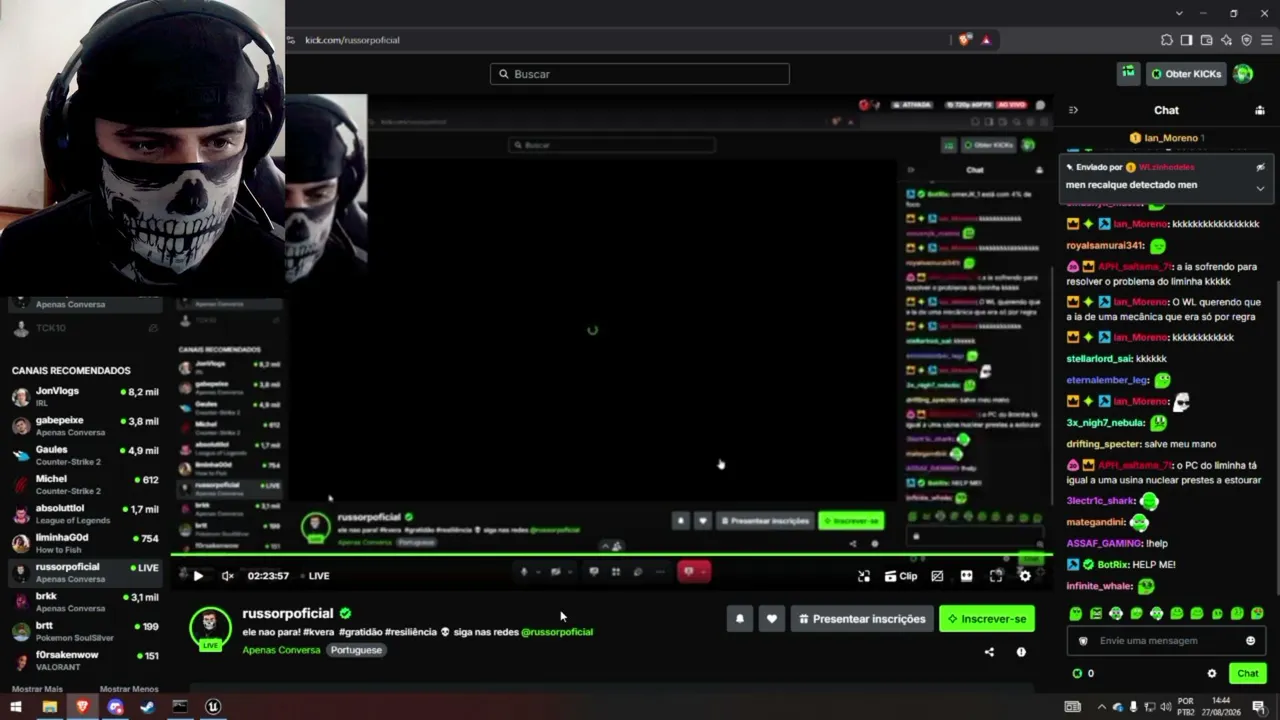Click the Brave Rewards triangle icon

986,40
